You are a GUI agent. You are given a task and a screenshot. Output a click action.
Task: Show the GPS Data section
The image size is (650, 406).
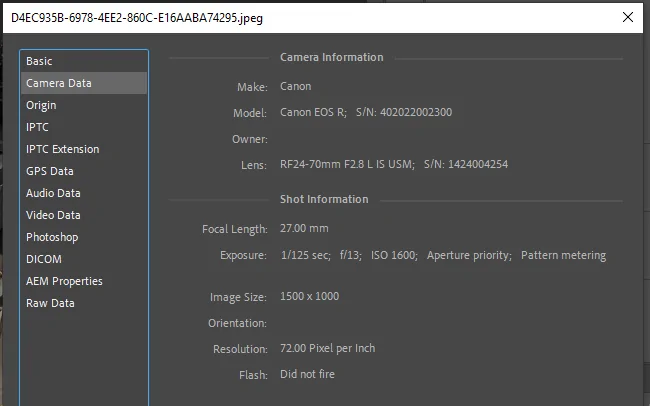coord(50,171)
